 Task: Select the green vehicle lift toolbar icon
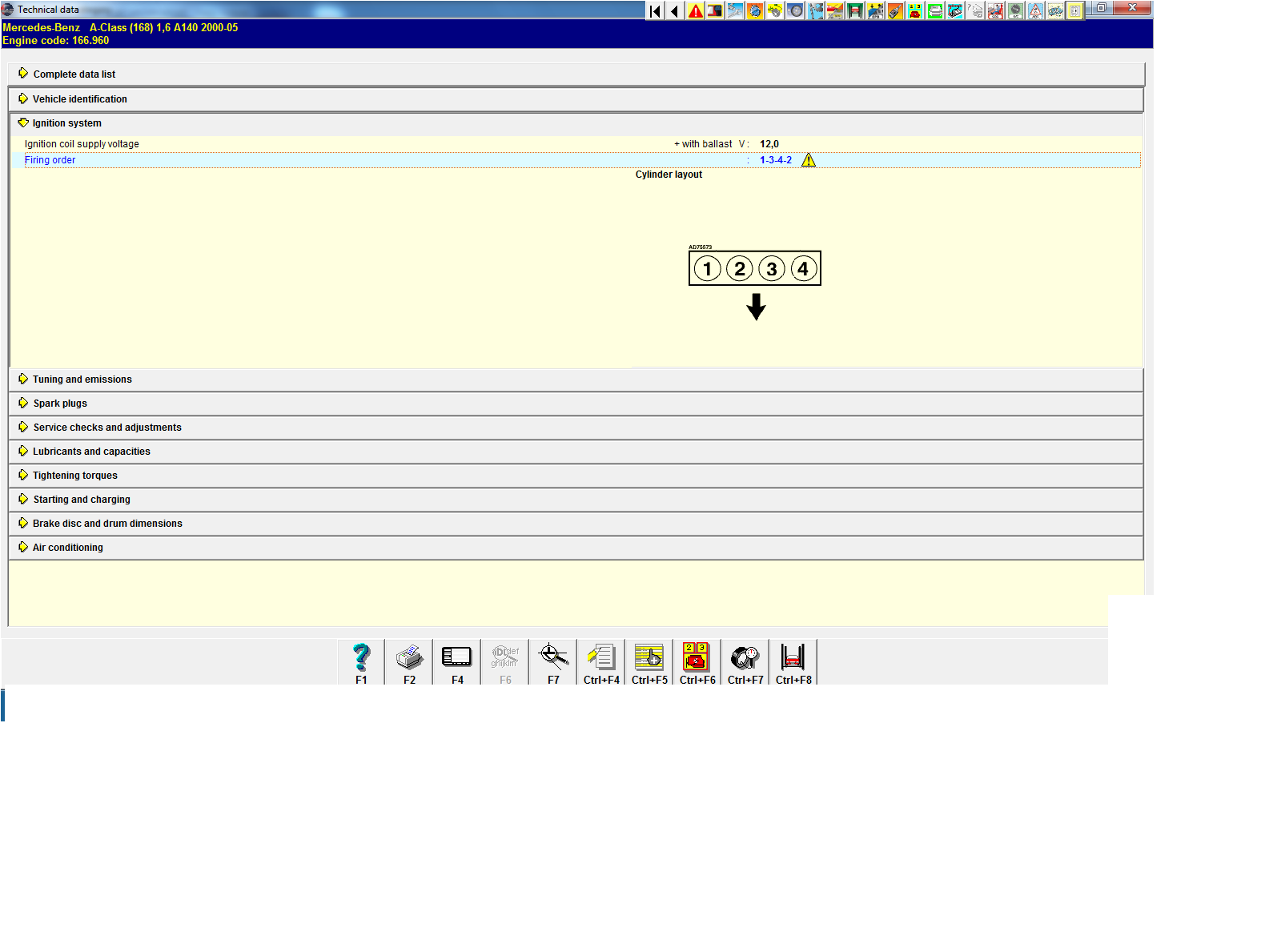(x=855, y=10)
